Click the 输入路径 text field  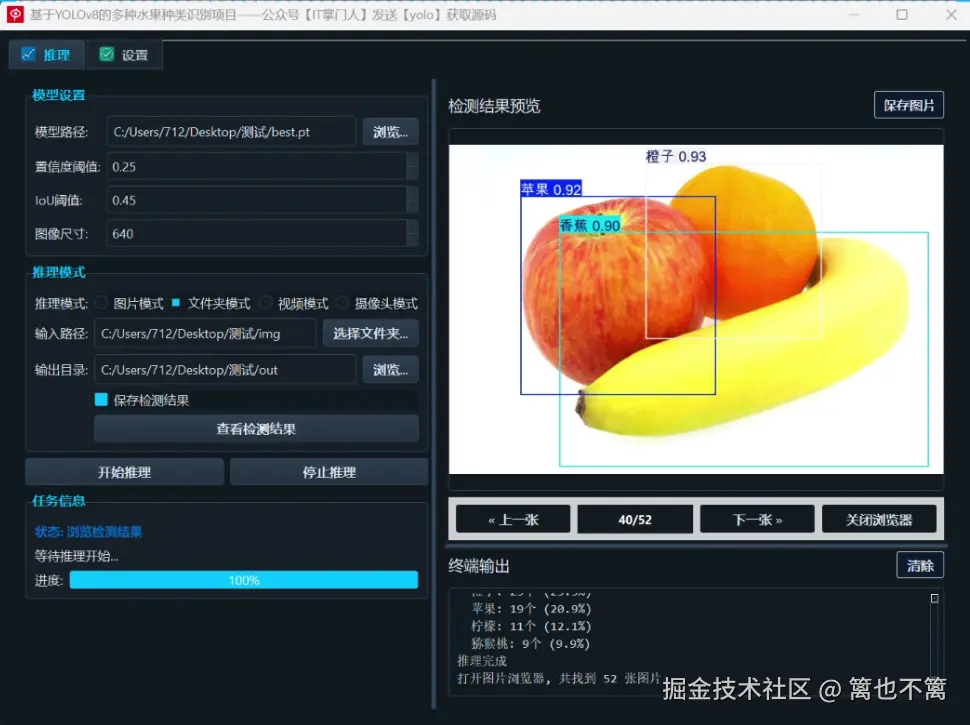click(205, 333)
